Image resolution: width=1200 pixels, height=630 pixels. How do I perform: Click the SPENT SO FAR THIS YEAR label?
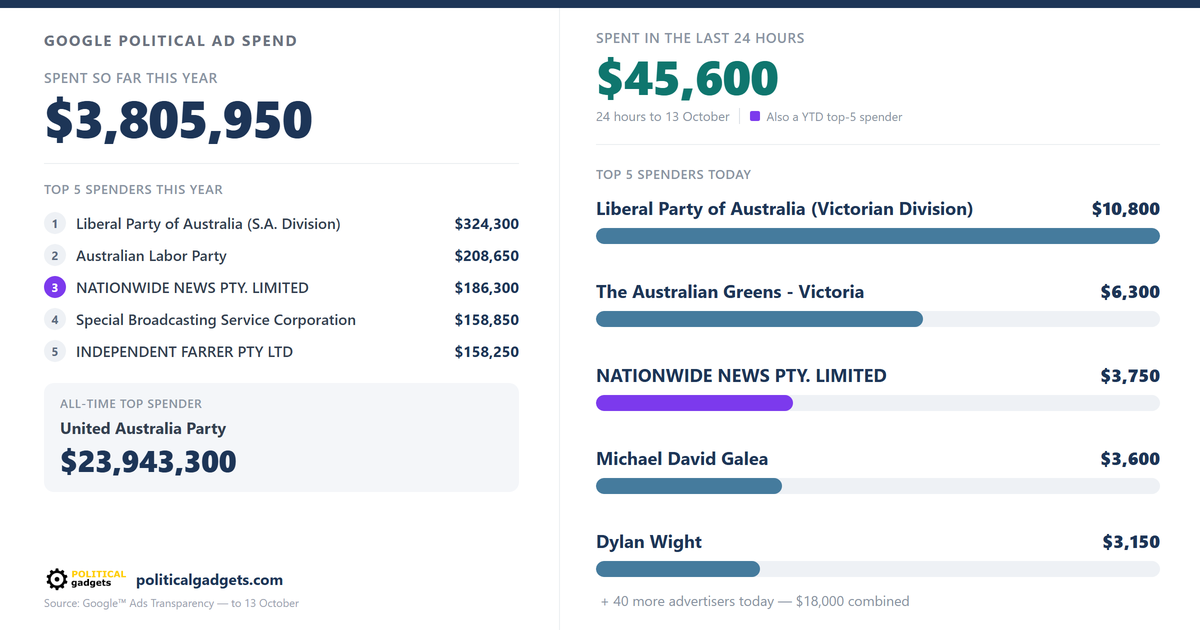click(131, 78)
